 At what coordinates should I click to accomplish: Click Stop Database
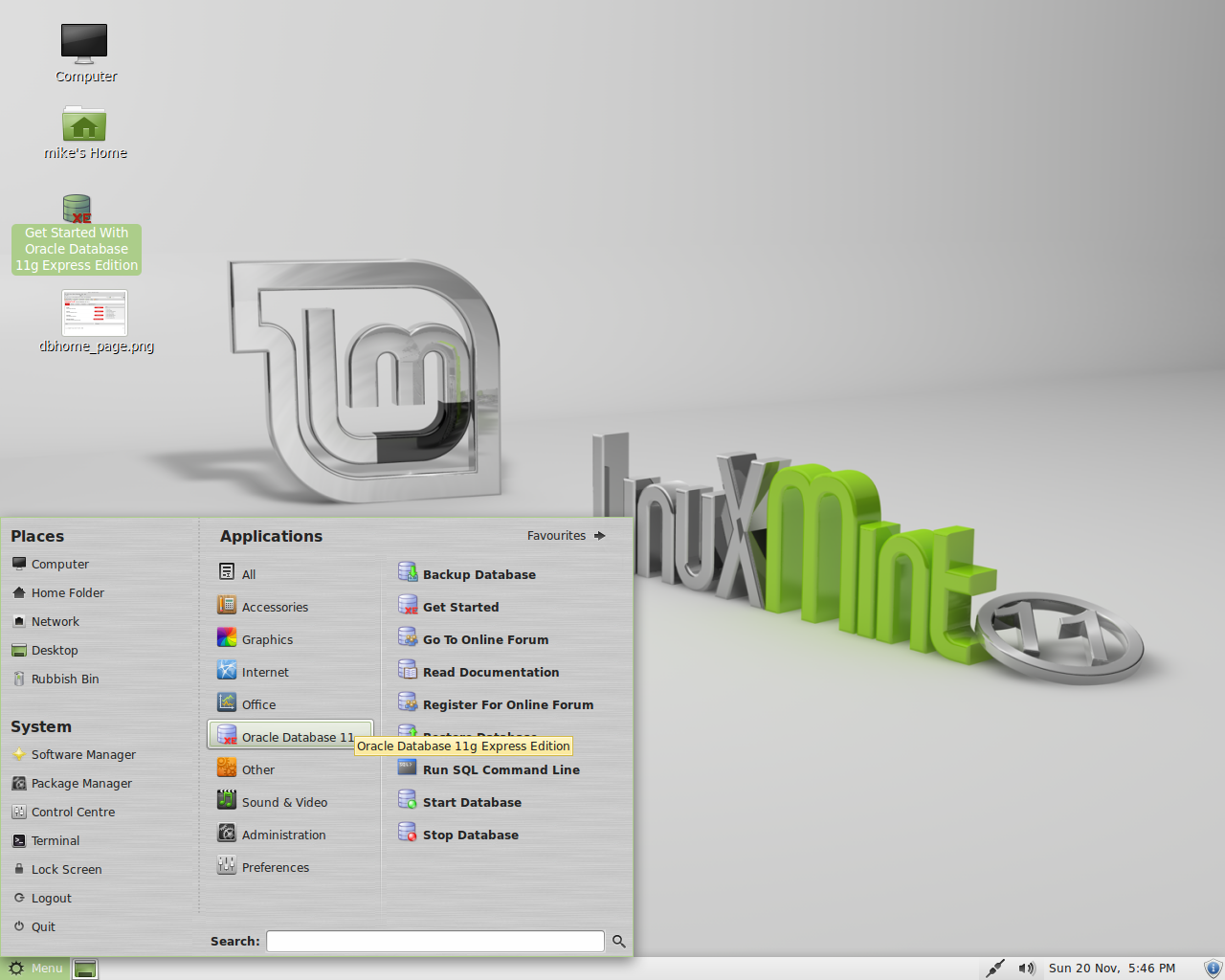pos(458,835)
